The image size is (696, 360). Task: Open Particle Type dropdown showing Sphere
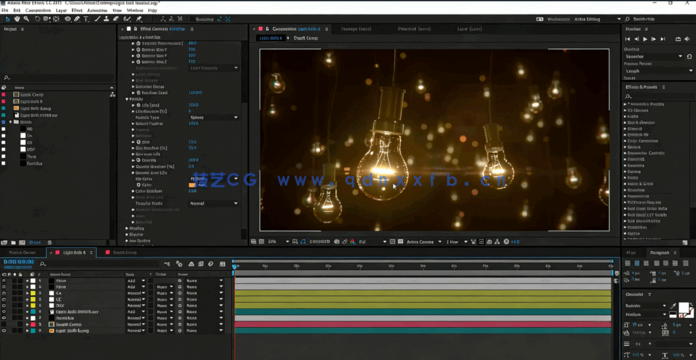click(214, 118)
